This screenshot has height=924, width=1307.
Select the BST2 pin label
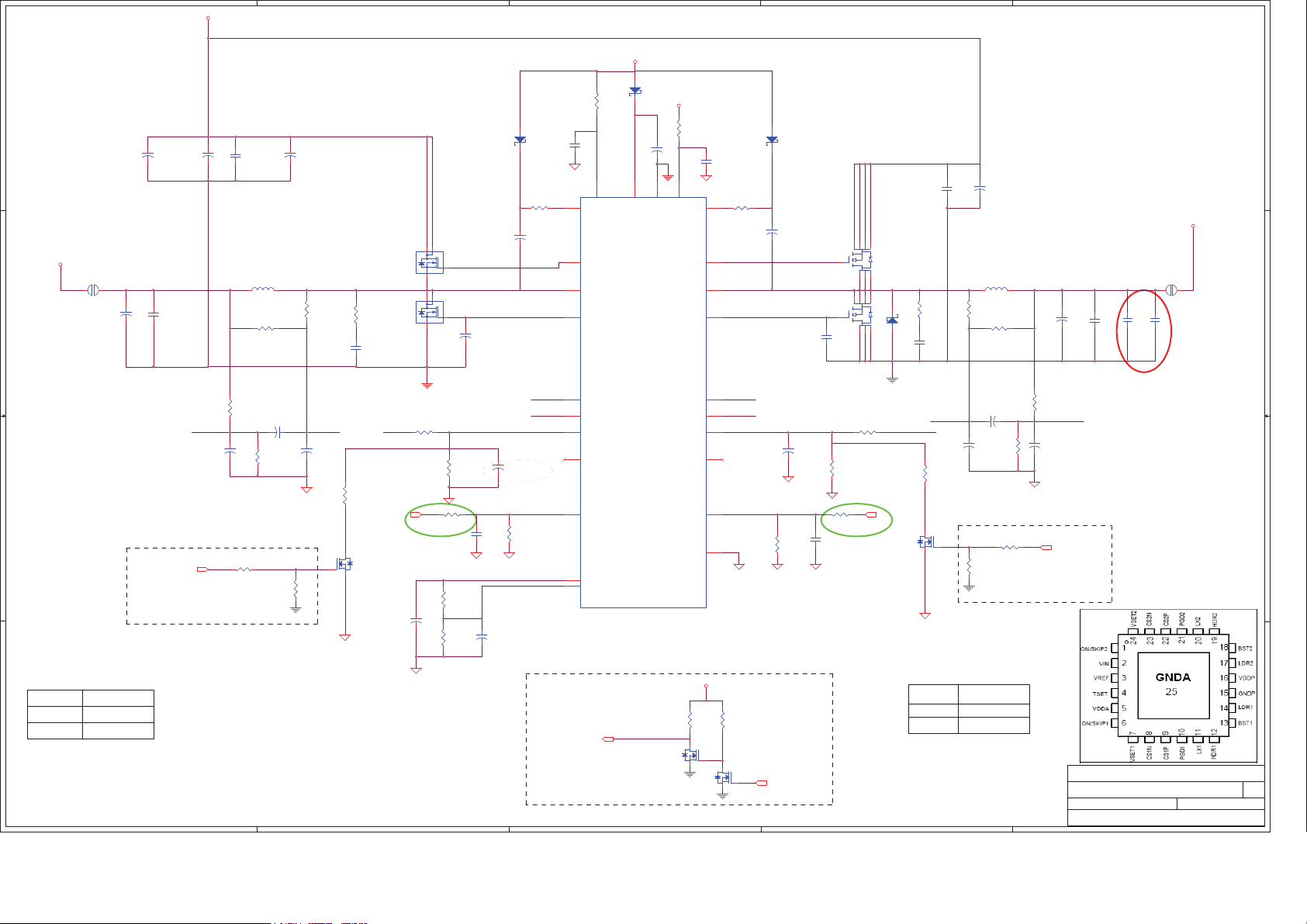pos(1245,649)
